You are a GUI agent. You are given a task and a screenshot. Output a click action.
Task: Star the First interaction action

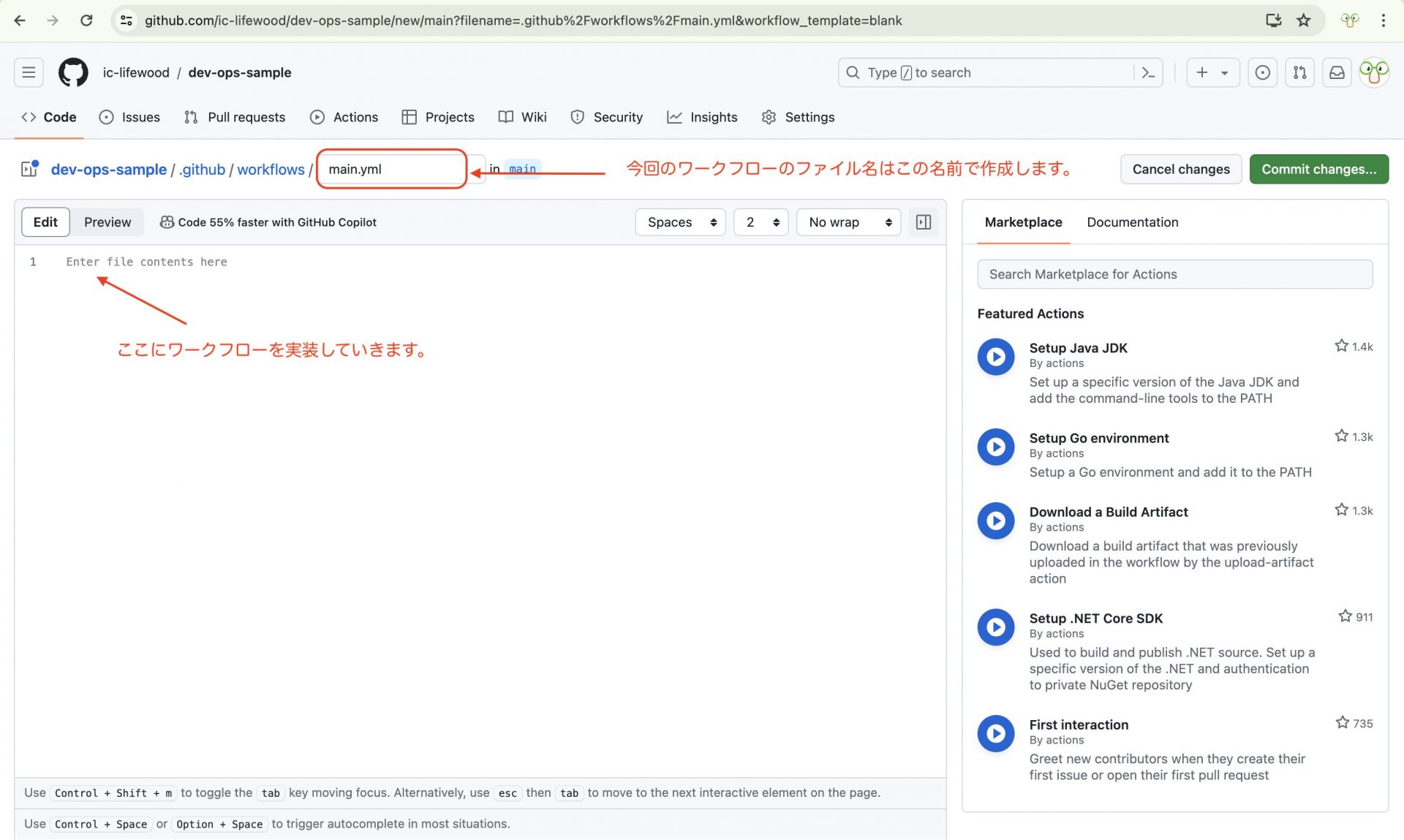click(x=1343, y=723)
